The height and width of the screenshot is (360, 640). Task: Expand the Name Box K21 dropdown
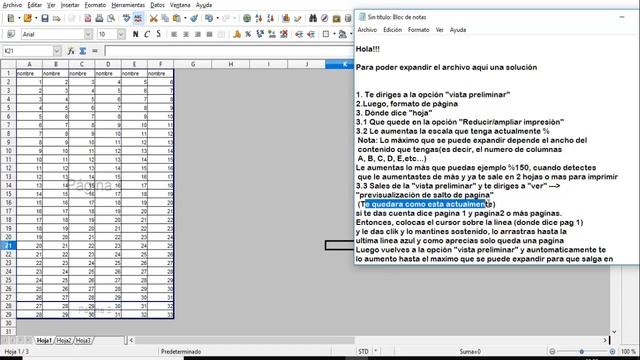pyautogui.click(x=57, y=51)
